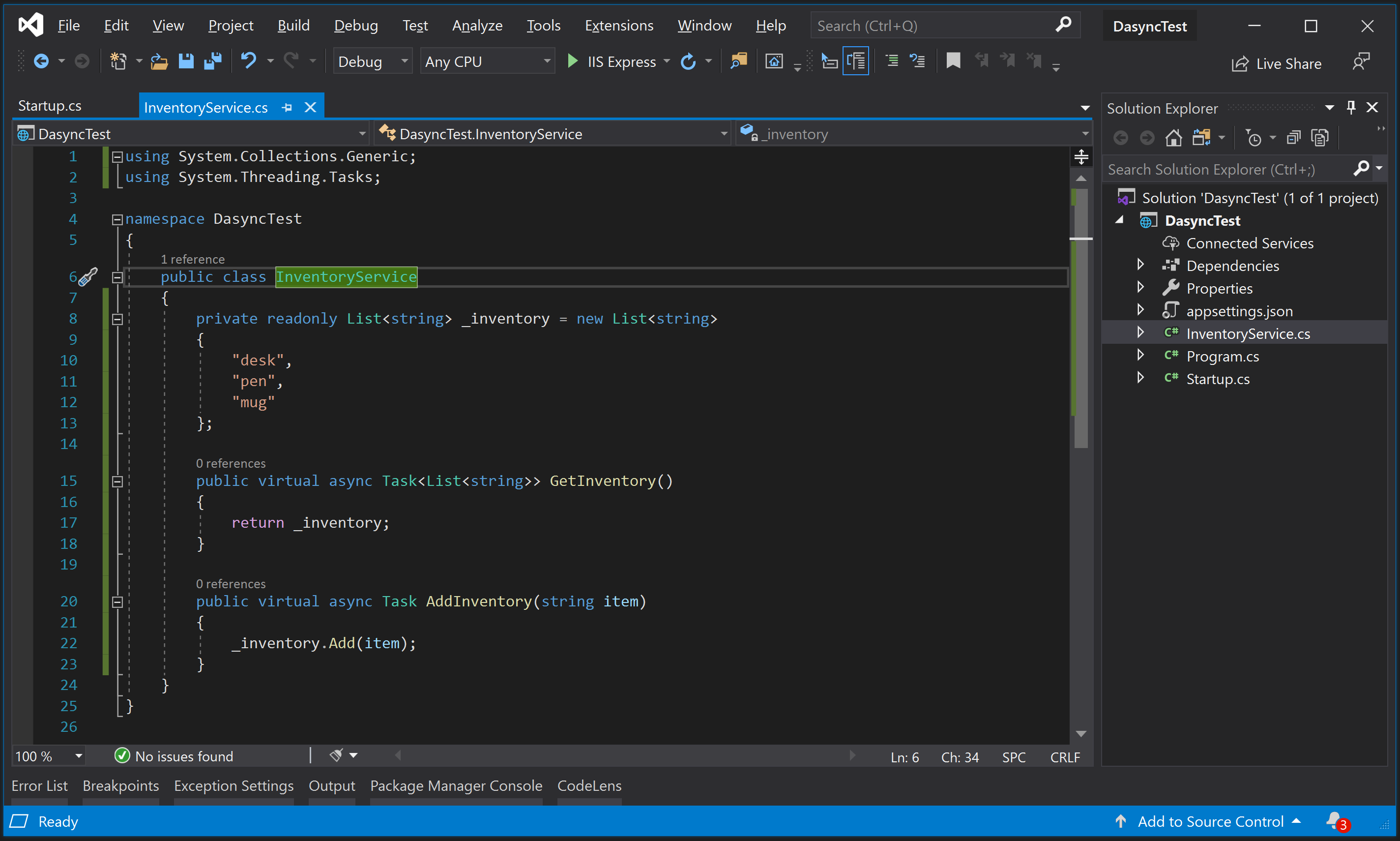This screenshot has height=841, width=1400.
Task: Collapse the DasyncTest project node
Action: pyautogui.click(x=1120, y=220)
